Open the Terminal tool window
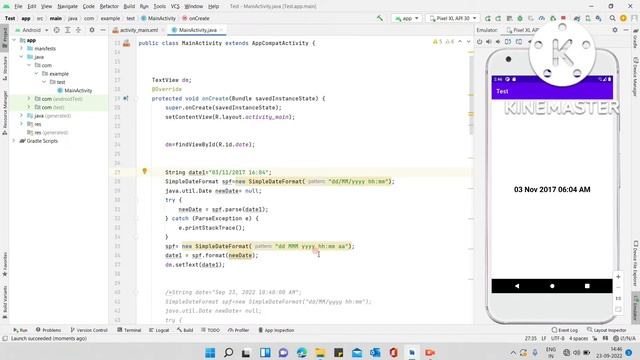The width and height of the screenshot is (640, 360). coord(129,330)
